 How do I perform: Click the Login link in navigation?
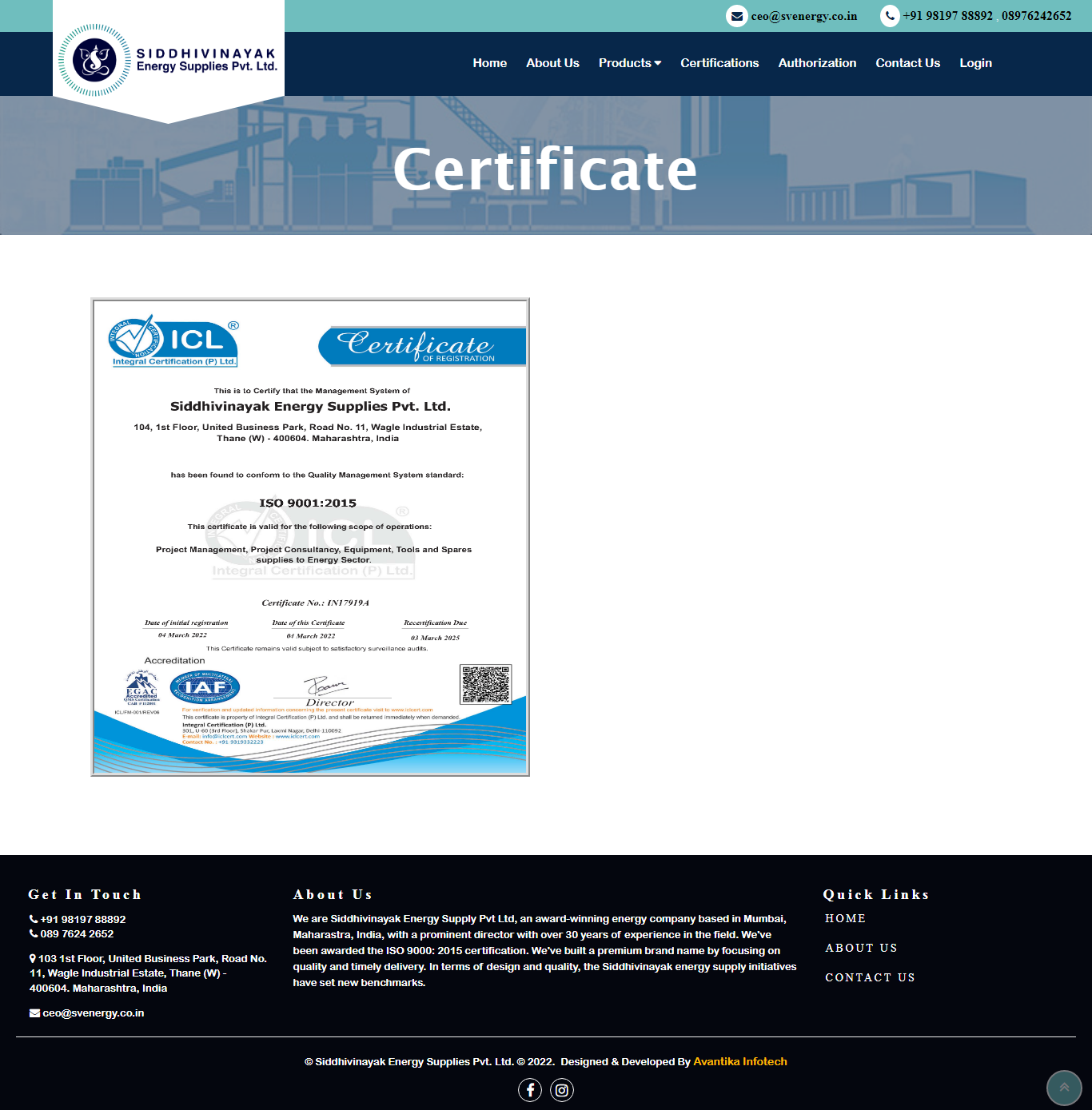975,63
